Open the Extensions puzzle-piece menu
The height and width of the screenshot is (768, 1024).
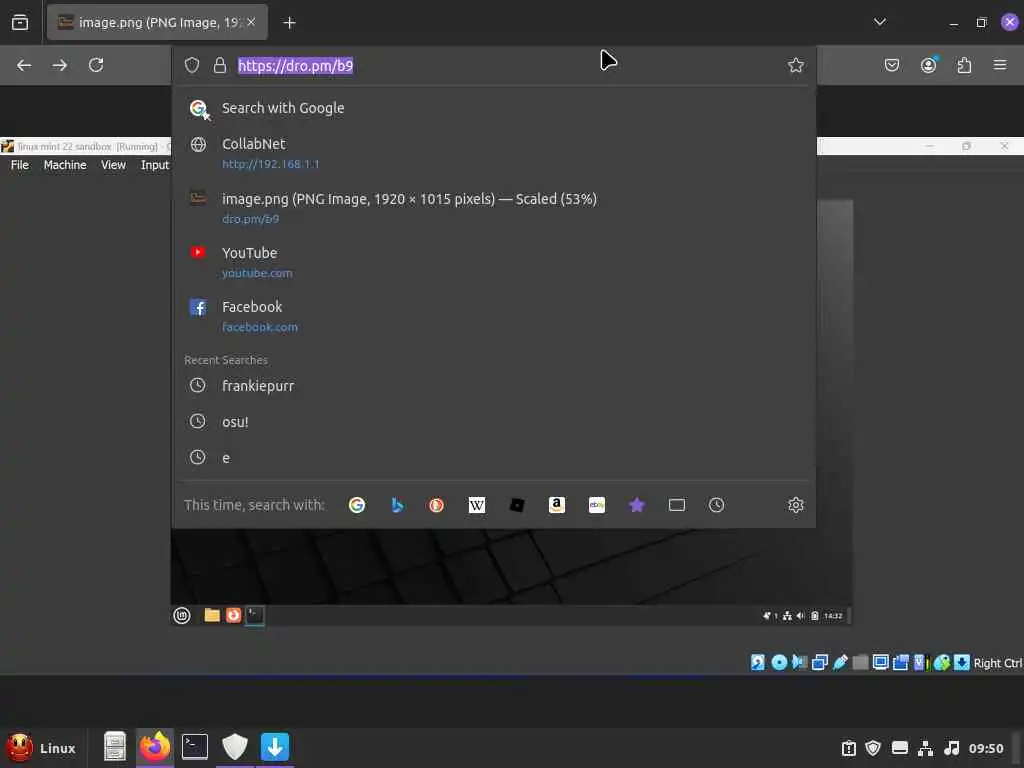pos(964,65)
